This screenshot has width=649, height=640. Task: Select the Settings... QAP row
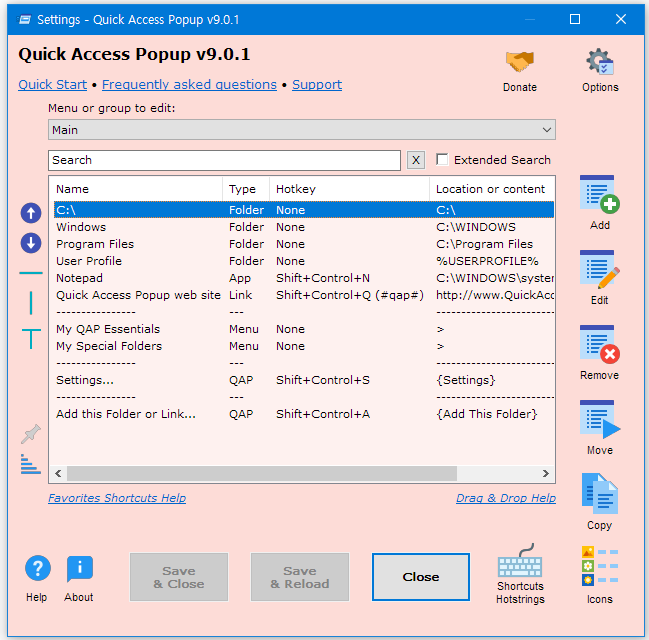(x=304, y=380)
